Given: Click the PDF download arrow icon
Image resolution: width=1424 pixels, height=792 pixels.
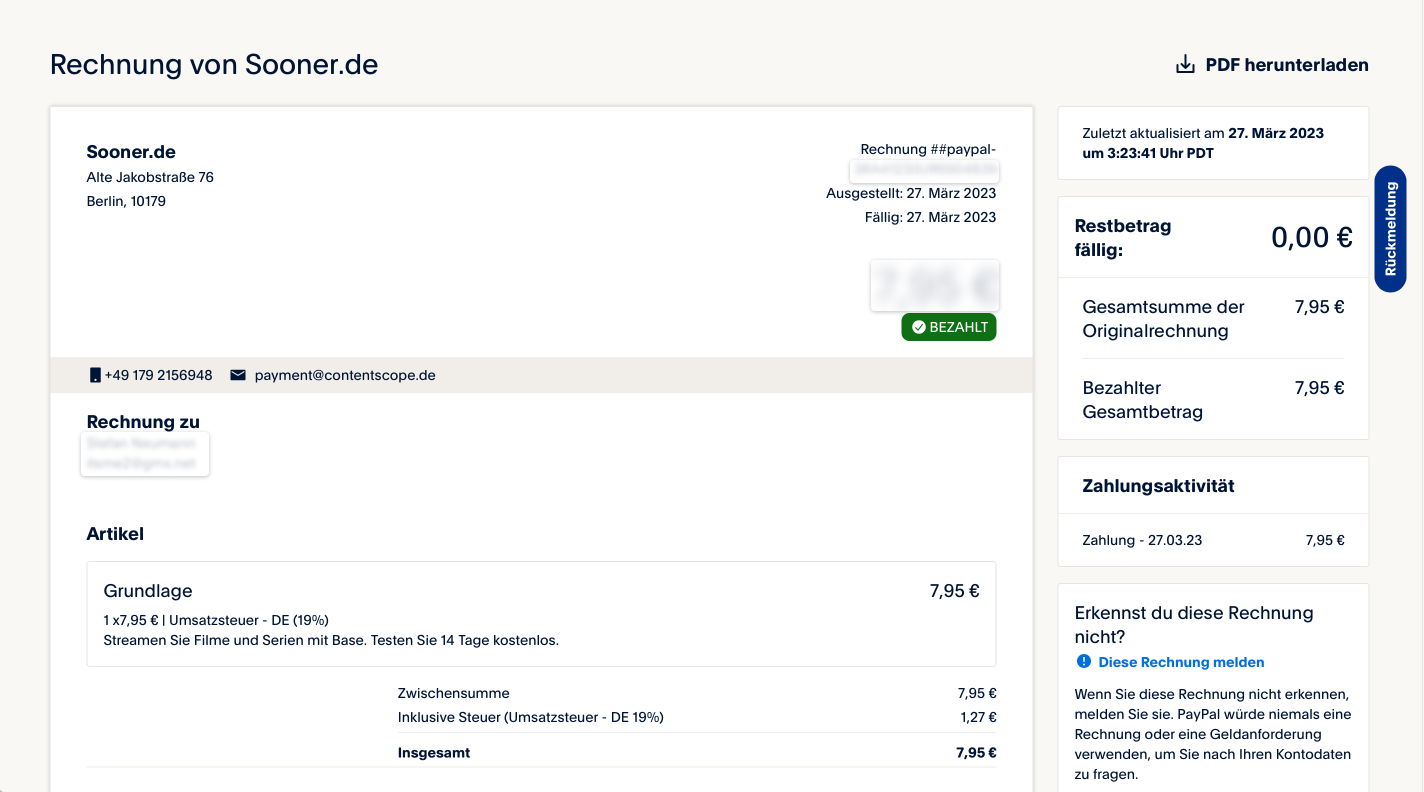Looking at the screenshot, I should pos(1185,65).
